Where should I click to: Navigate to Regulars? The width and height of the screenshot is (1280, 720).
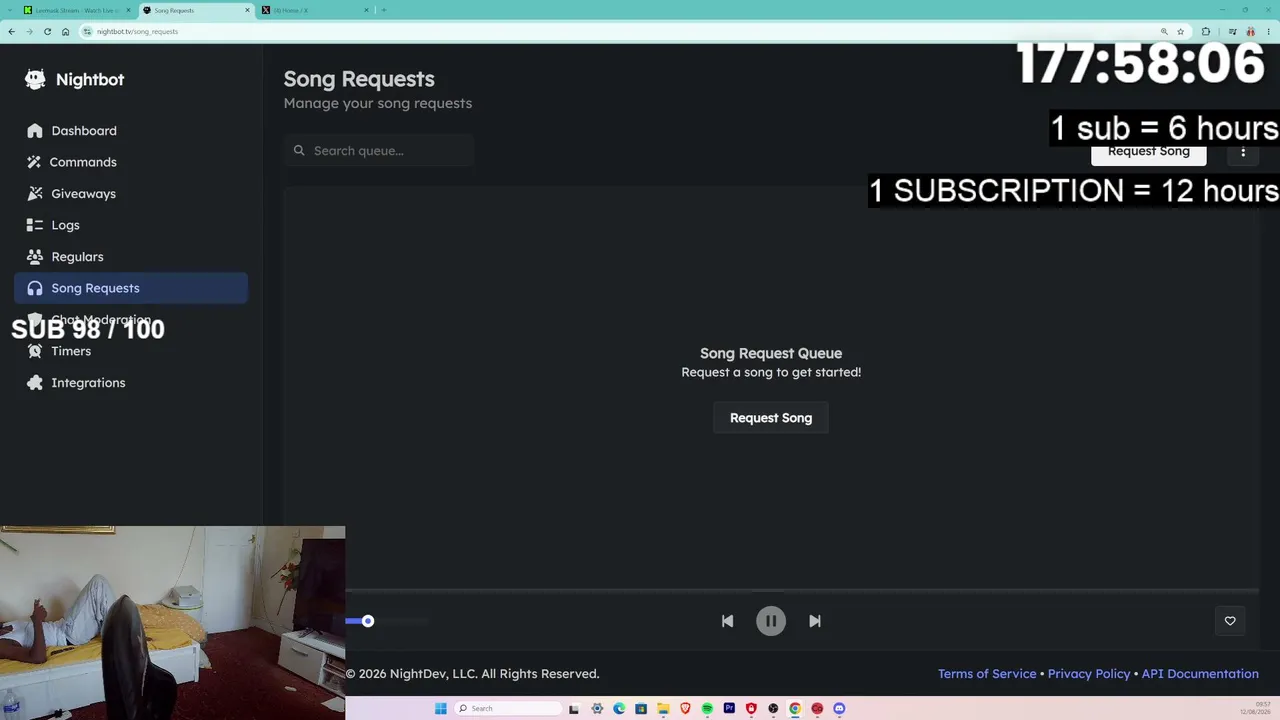coord(131,257)
